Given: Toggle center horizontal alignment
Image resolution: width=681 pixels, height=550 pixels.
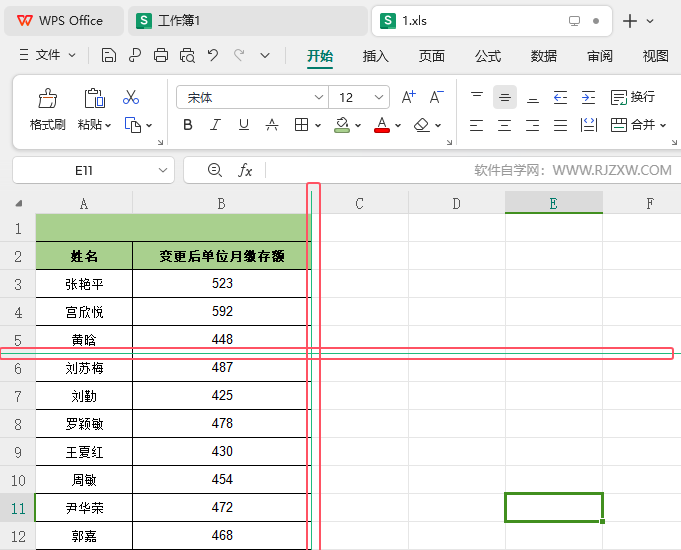Looking at the screenshot, I should pos(504,125).
